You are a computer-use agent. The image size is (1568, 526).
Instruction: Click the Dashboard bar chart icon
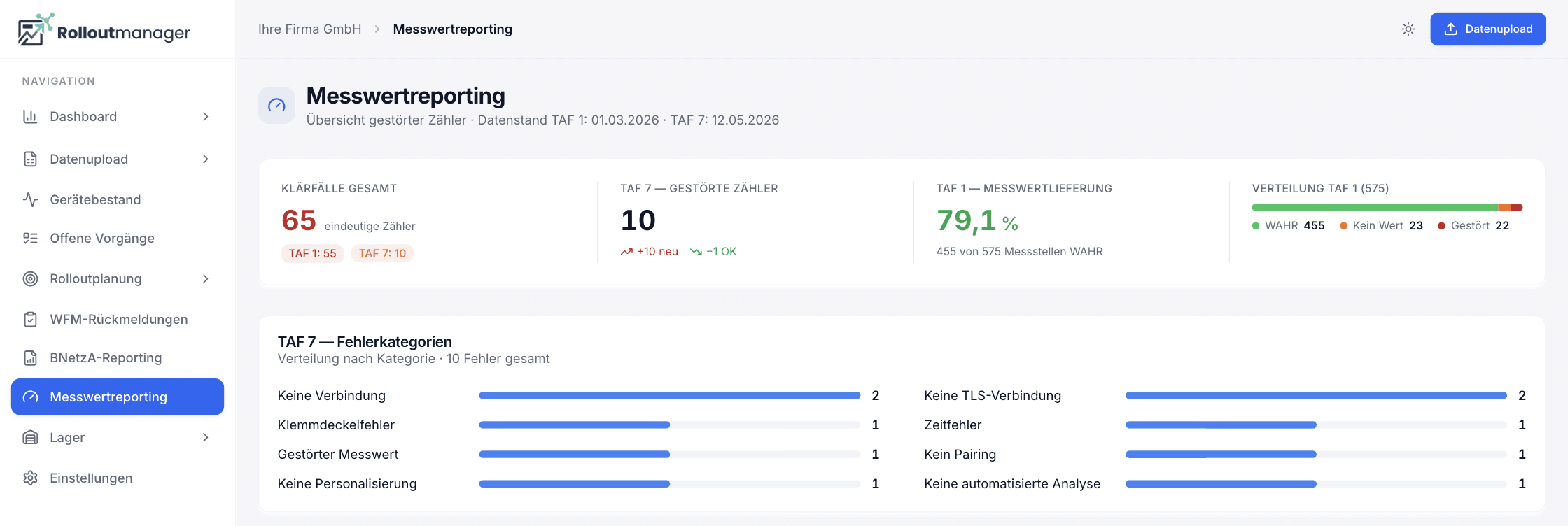click(30, 117)
